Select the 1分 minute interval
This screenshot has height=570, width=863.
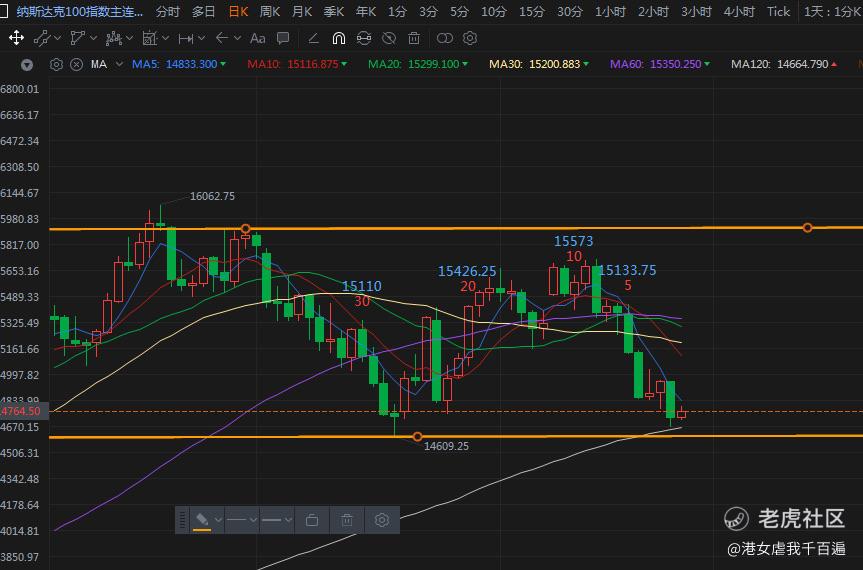click(x=397, y=12)
